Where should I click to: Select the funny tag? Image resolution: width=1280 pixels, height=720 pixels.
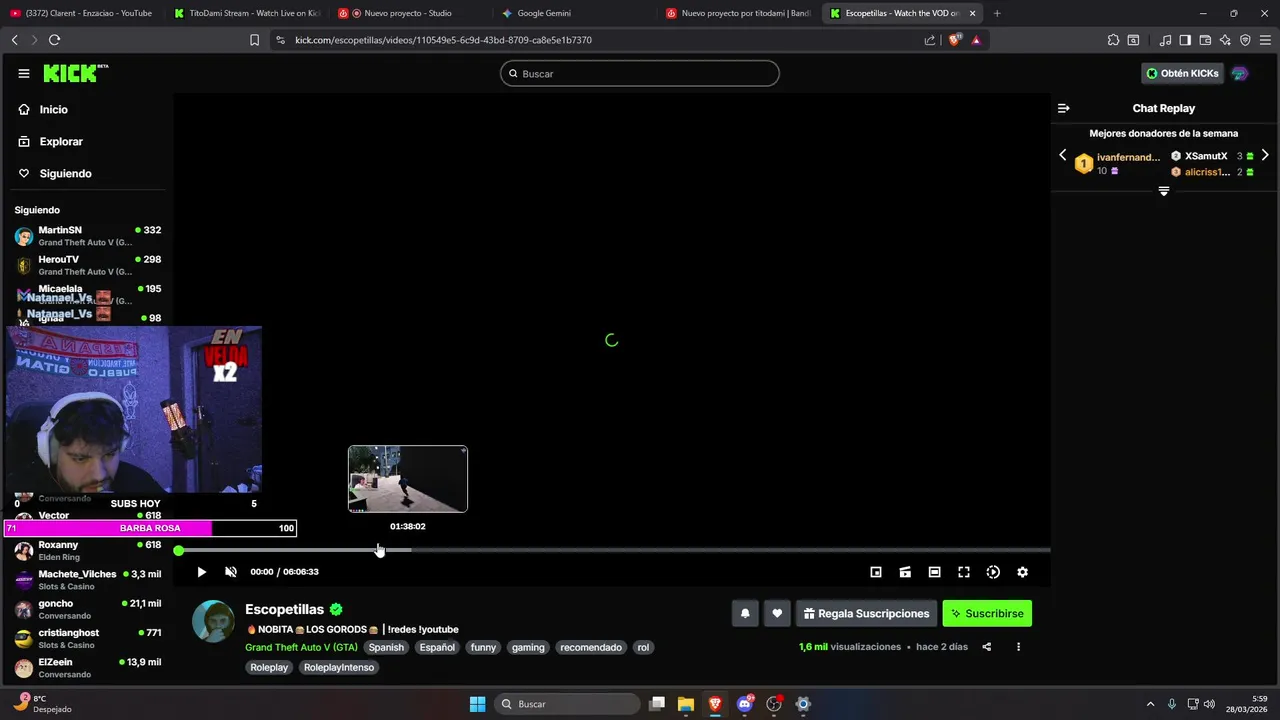483,647
